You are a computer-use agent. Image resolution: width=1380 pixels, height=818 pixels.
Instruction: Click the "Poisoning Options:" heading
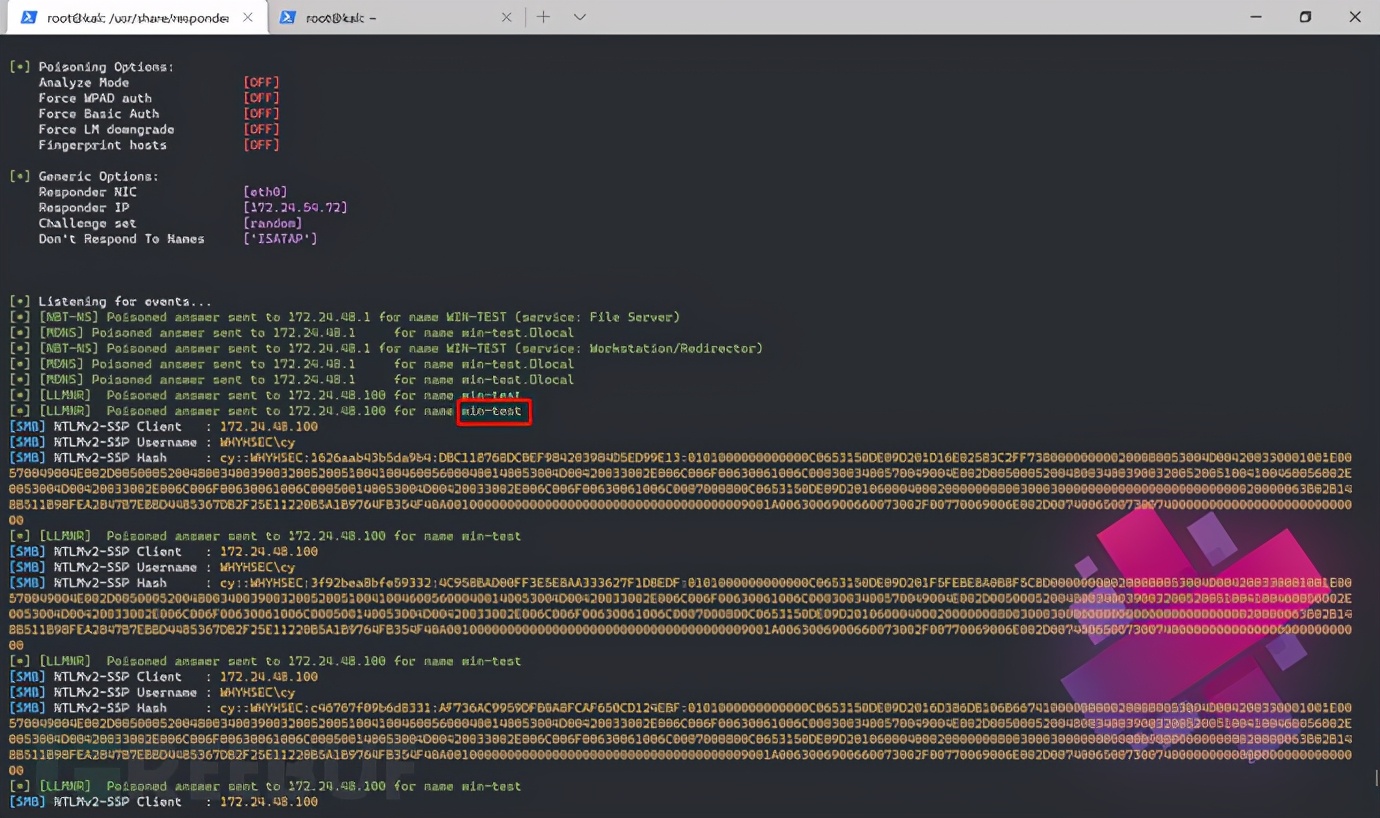click(x=106, y=67)
